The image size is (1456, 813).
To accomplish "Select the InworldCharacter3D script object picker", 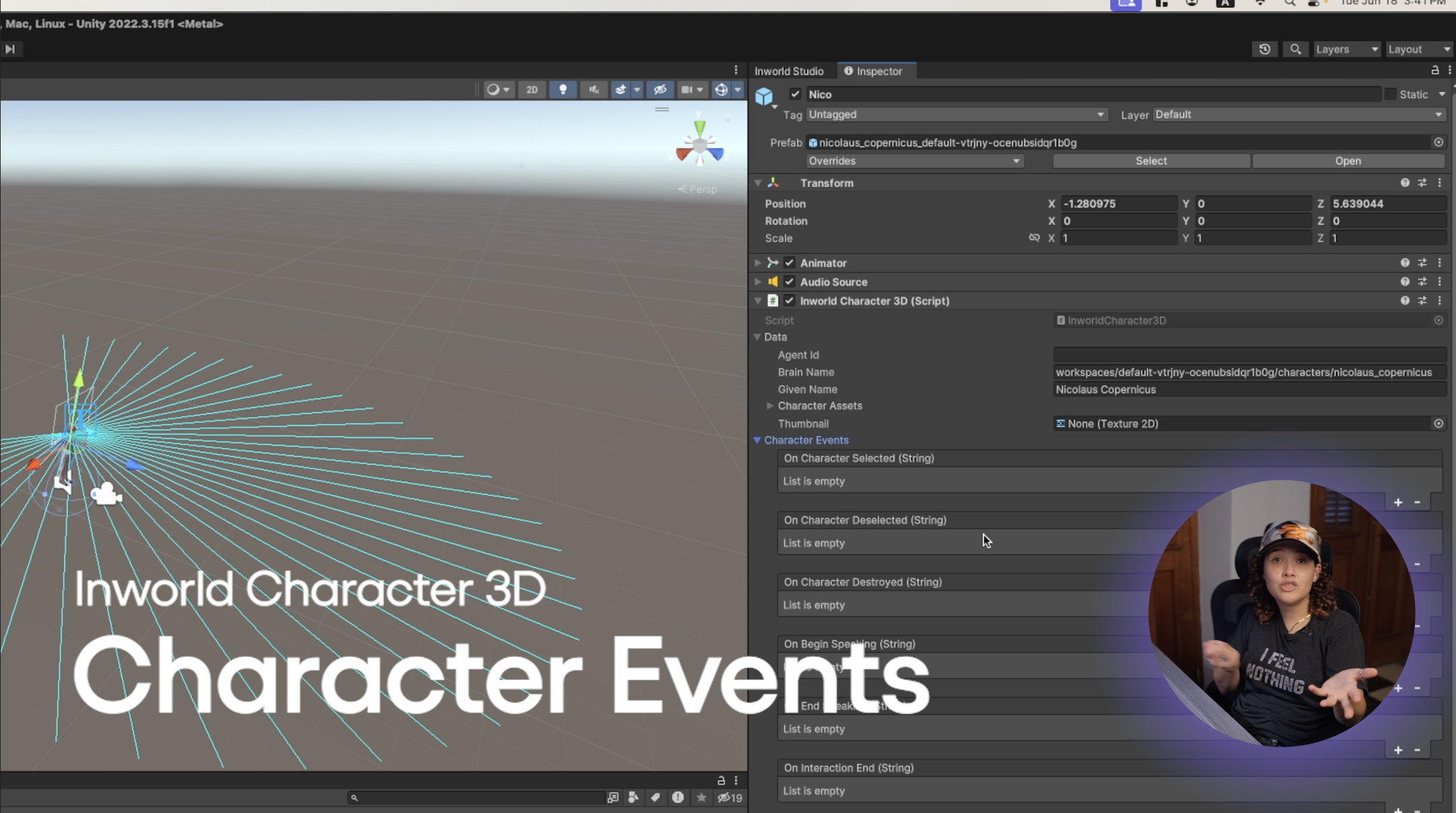I will [1438, 320].
